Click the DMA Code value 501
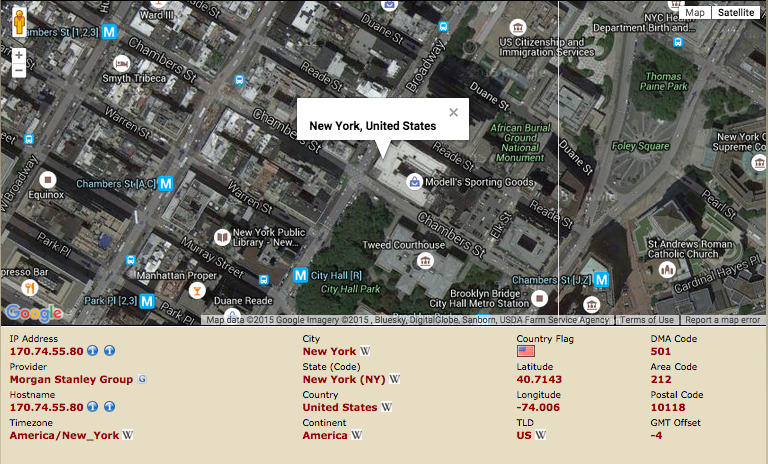 pos(660,351)
